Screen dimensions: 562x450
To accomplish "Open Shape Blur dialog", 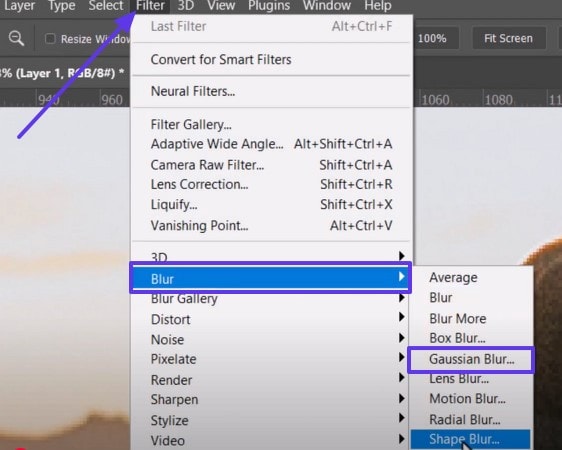I will tap(470, 440).
